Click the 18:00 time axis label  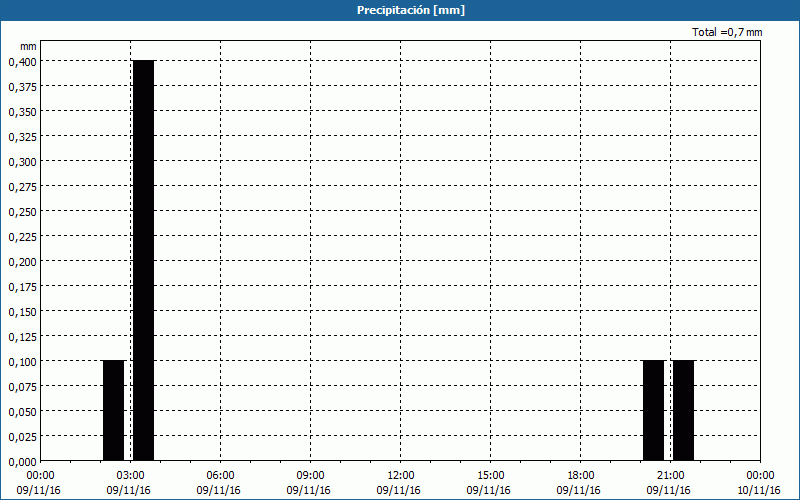581,476
